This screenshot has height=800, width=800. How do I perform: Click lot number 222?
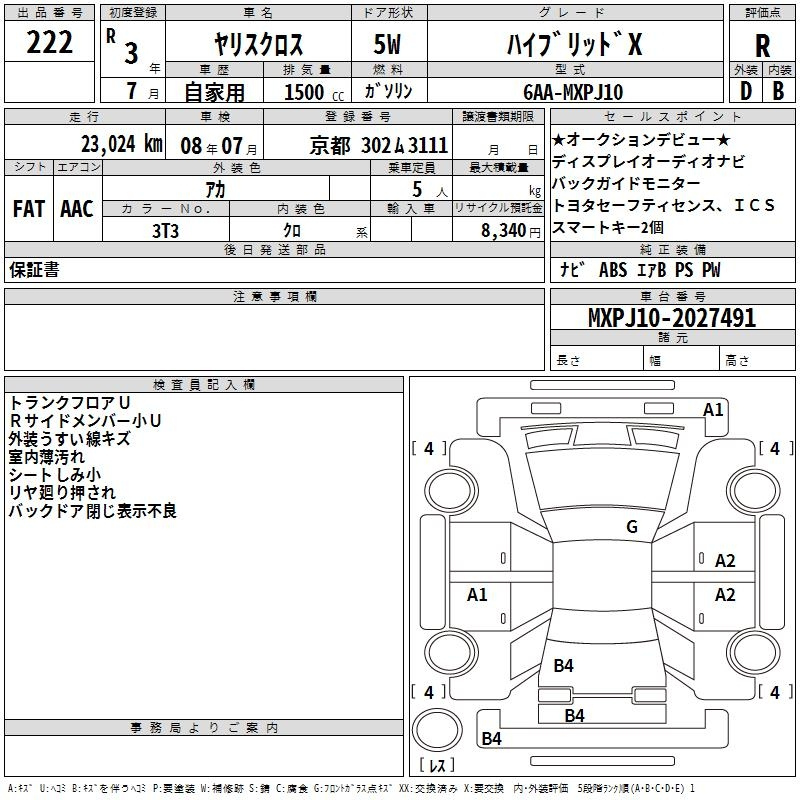(49, 42)
